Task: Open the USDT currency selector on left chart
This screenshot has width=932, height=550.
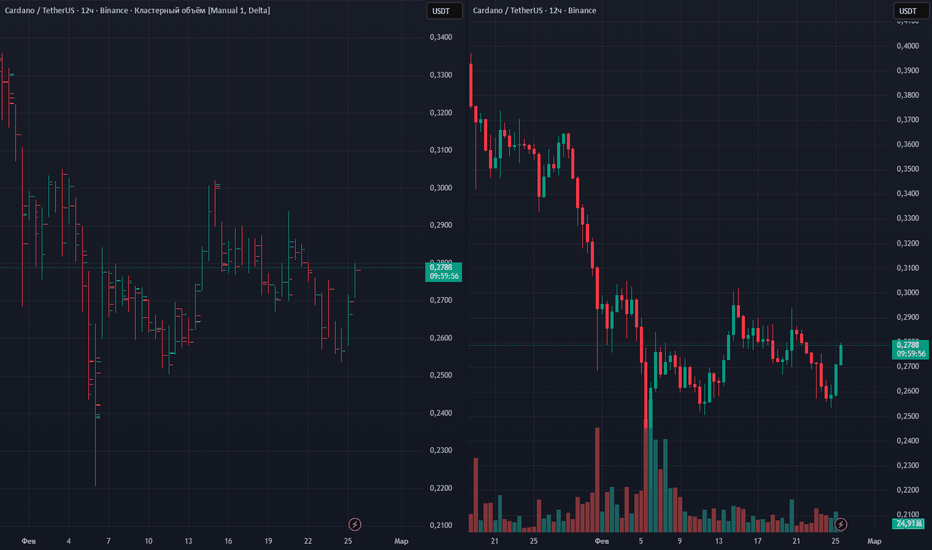Action: [442, 11]
